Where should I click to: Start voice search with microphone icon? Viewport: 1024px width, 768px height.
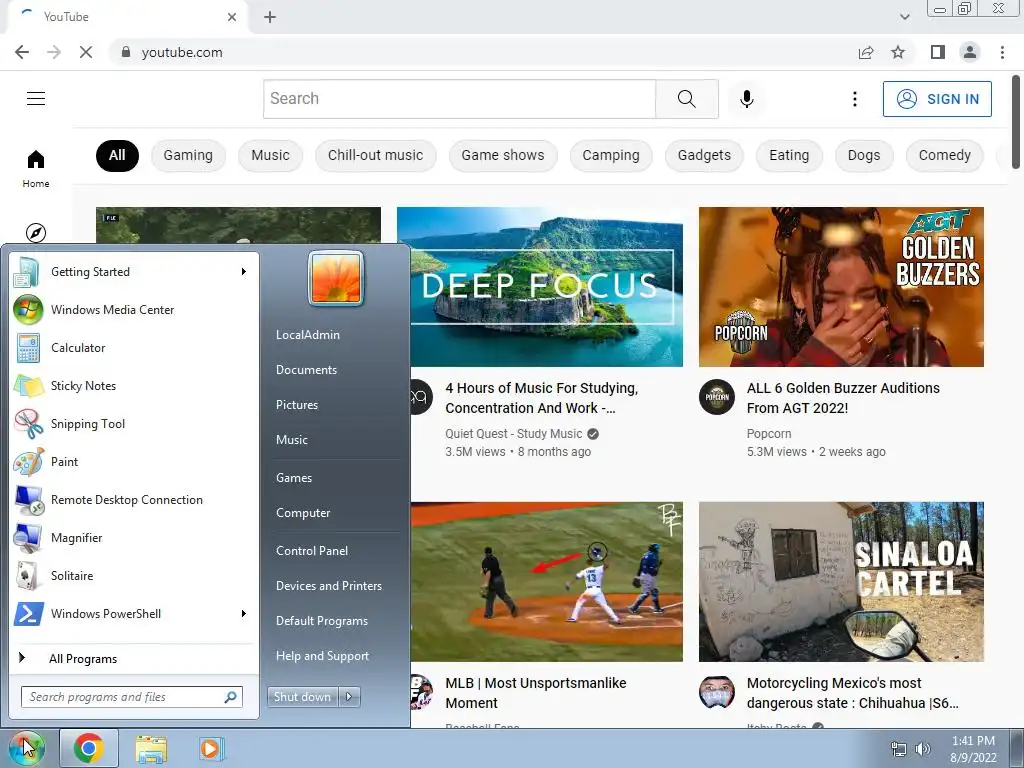tap(746, 99)
